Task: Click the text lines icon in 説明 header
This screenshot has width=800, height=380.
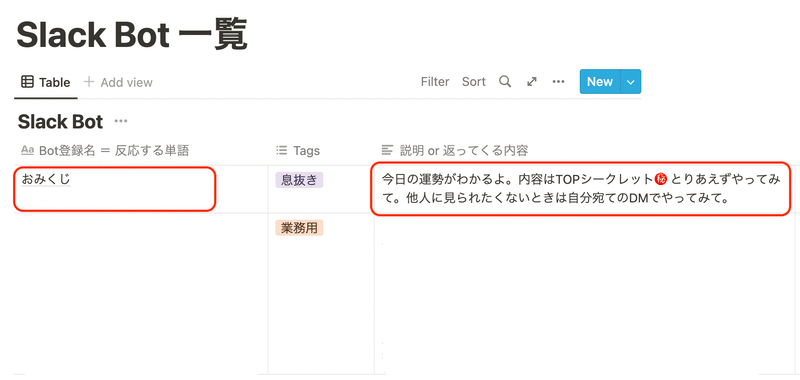Action: coord(388,150)
